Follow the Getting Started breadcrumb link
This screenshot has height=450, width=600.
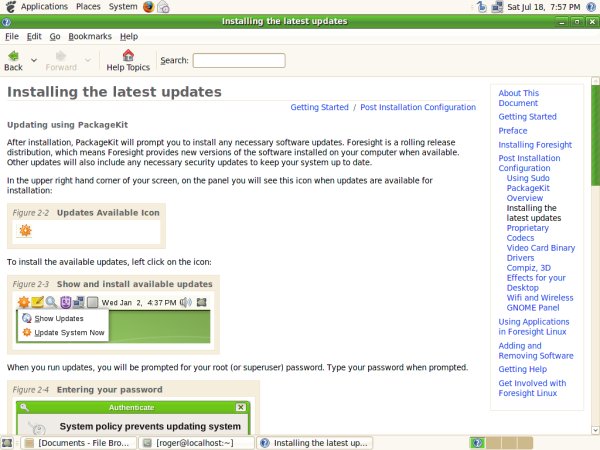click(x=319, y=107)
